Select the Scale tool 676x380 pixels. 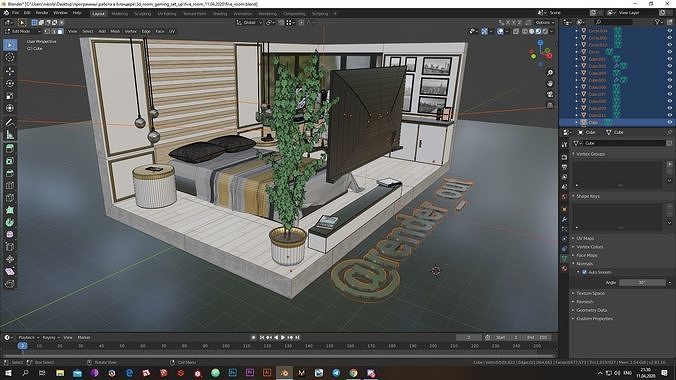(9, 96)
